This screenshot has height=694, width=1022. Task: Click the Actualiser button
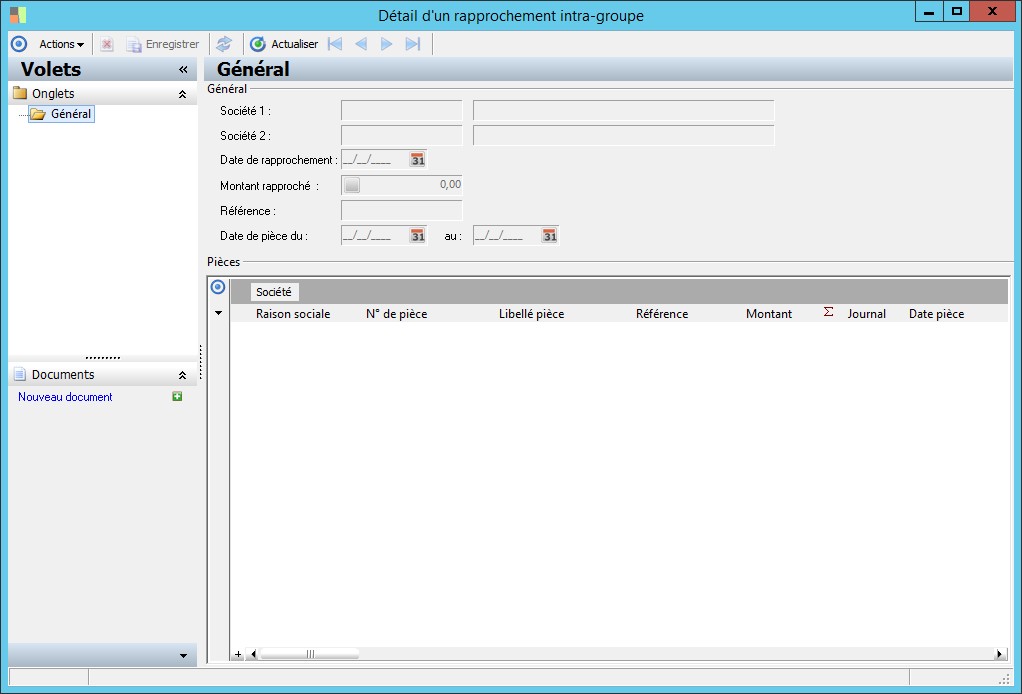tap(284, 44)
